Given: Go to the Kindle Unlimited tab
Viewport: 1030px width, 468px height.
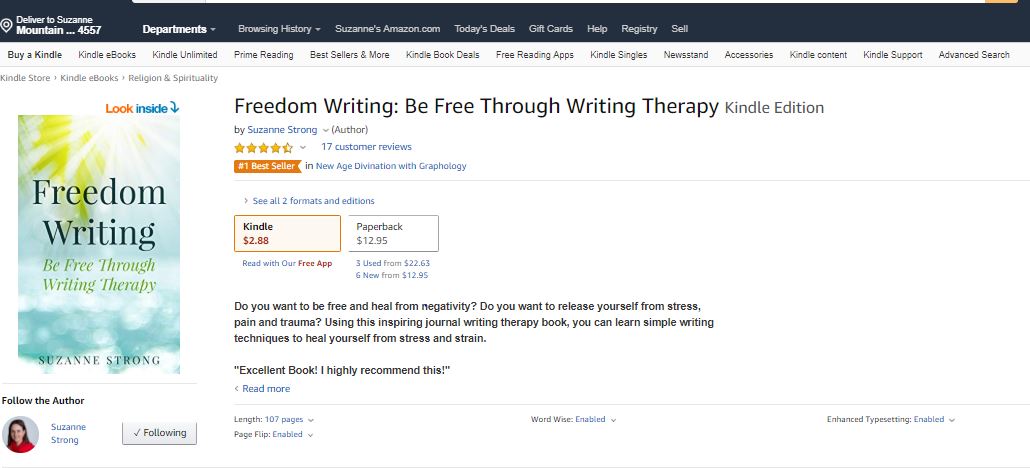Looking at the screenshot, I should coord(185,55).
